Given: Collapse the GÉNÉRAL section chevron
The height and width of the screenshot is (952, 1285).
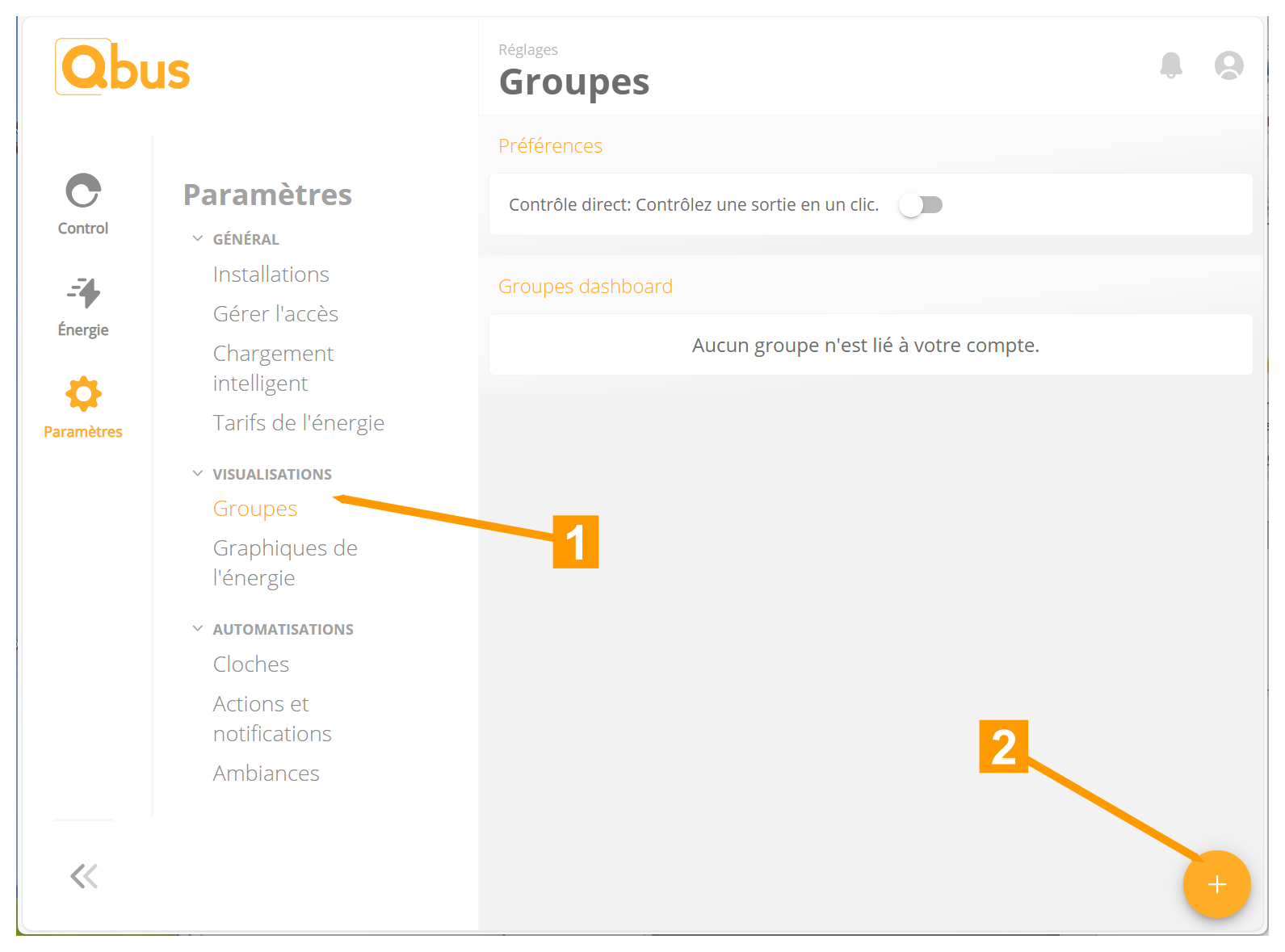Looking at the screenshot, I should tap(198, 238).
